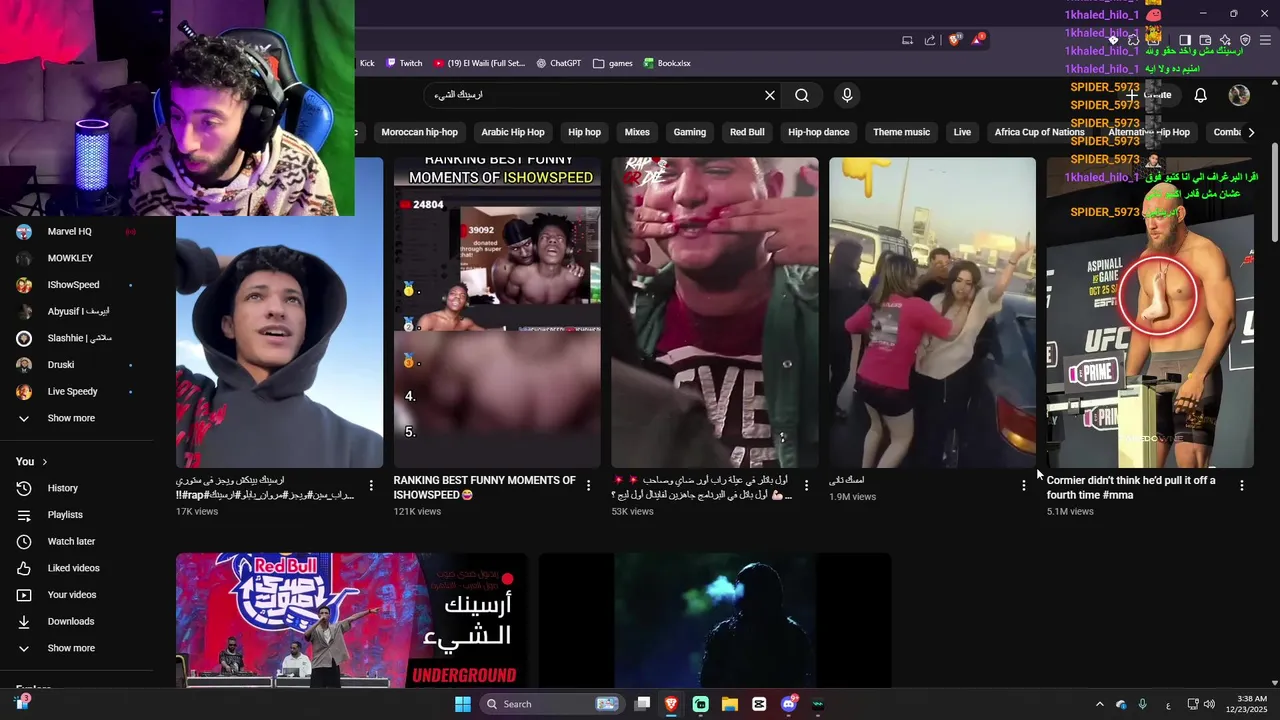Start voice search with the microphone icon
The image size is (1280, 720).
click(847, 95)
